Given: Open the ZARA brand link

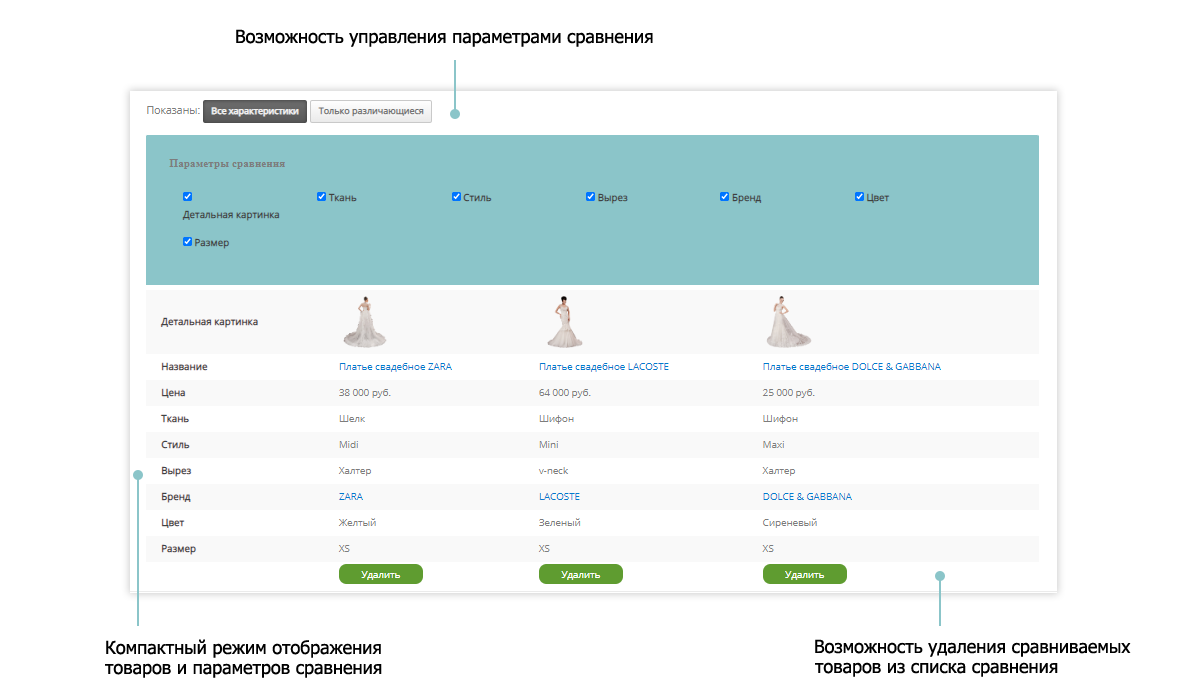Looking at the screenshot, I should [351, 497].
